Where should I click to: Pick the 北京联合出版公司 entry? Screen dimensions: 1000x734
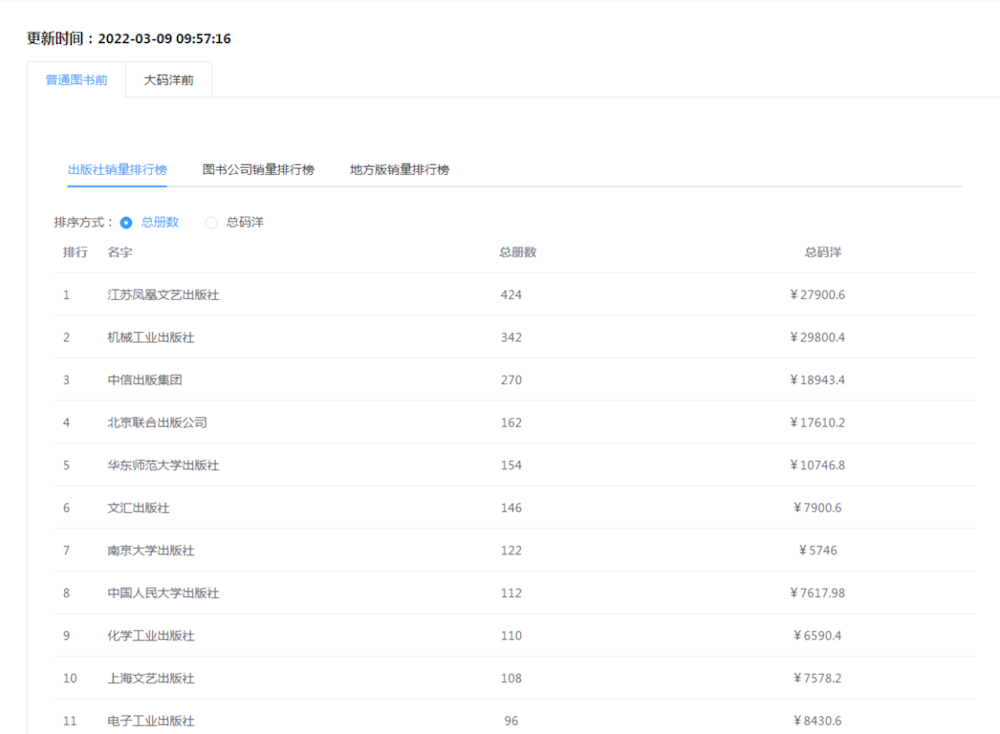click(x=157, y=423)
